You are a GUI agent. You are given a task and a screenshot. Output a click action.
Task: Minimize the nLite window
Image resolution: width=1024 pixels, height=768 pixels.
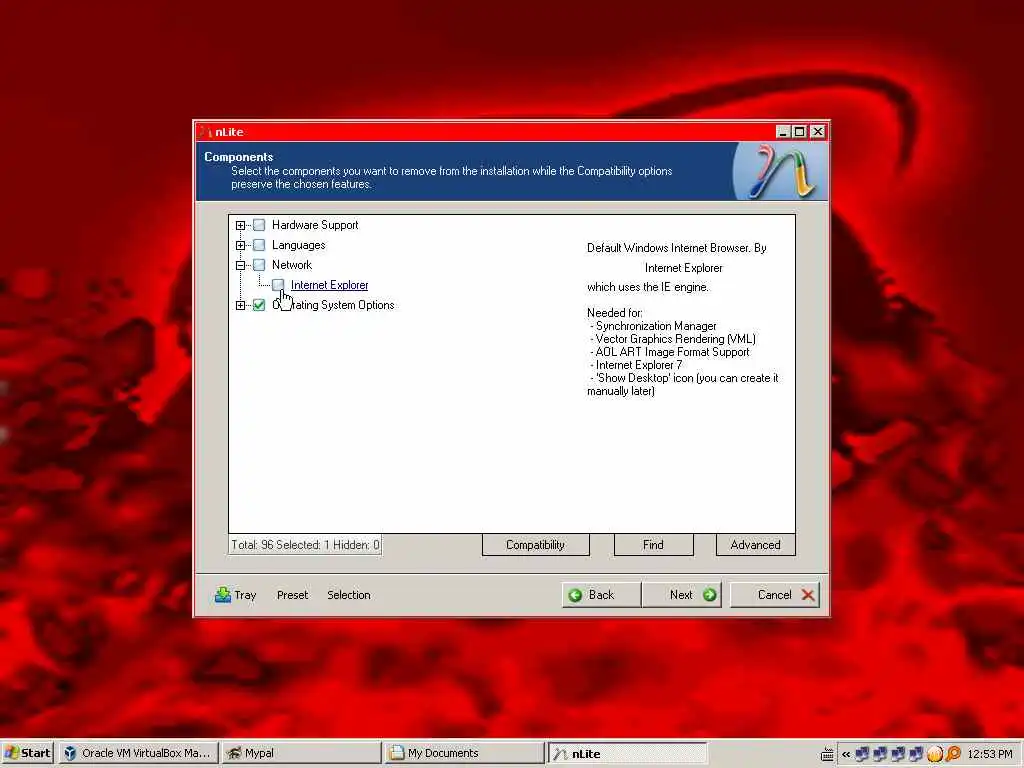coord(783,132)
